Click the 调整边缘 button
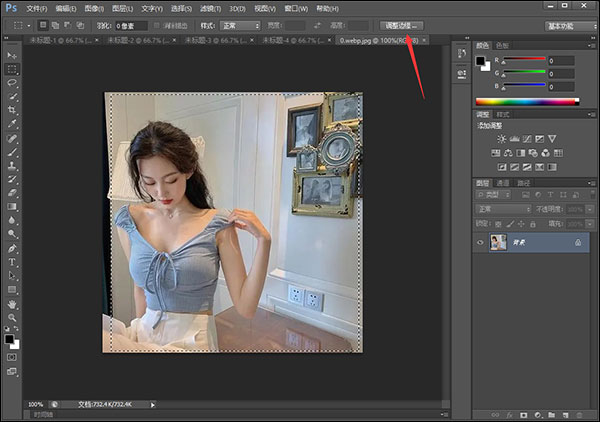Image resolution: width=600 pixels, height=422 pixels. coord(402,25)
